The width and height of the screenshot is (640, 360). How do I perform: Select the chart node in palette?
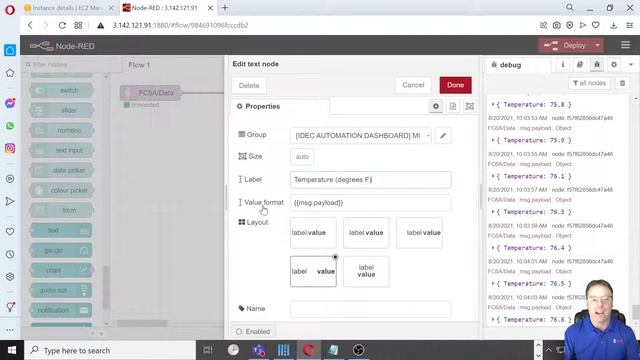[62, 270]
